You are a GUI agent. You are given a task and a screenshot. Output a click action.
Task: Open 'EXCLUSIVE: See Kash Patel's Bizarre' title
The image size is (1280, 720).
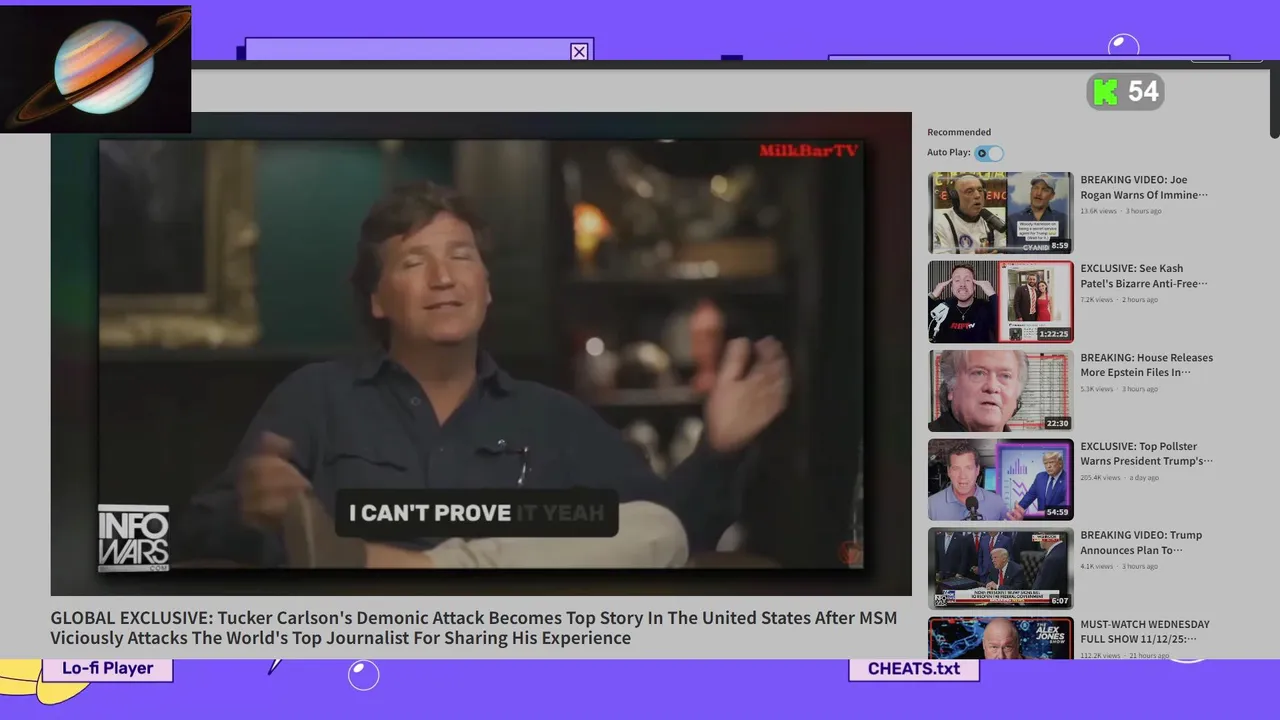tap(1144, 276)
